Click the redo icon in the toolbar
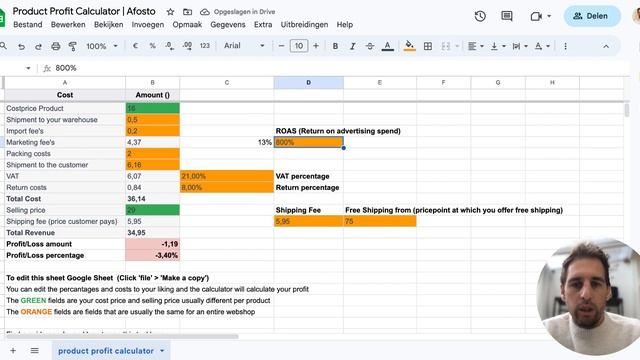 (x=38, y=47)
